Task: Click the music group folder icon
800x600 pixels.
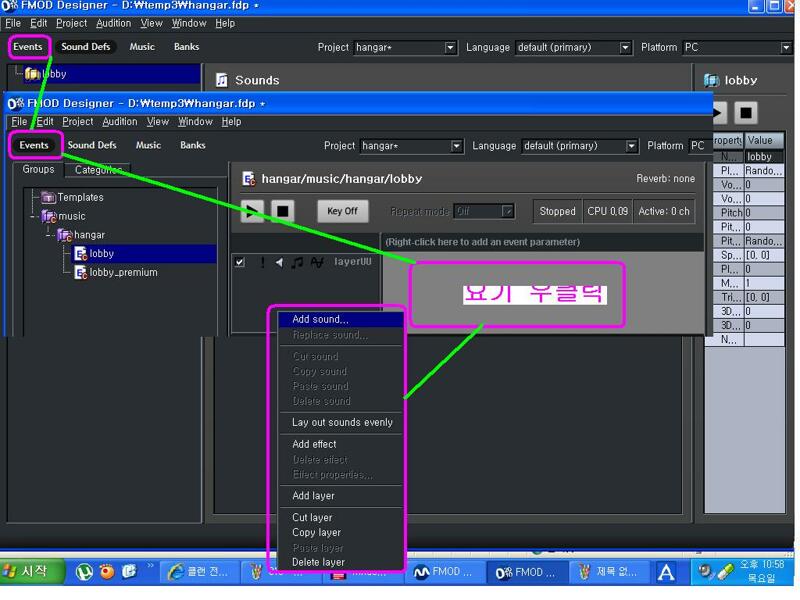Action: coord(49,216)
